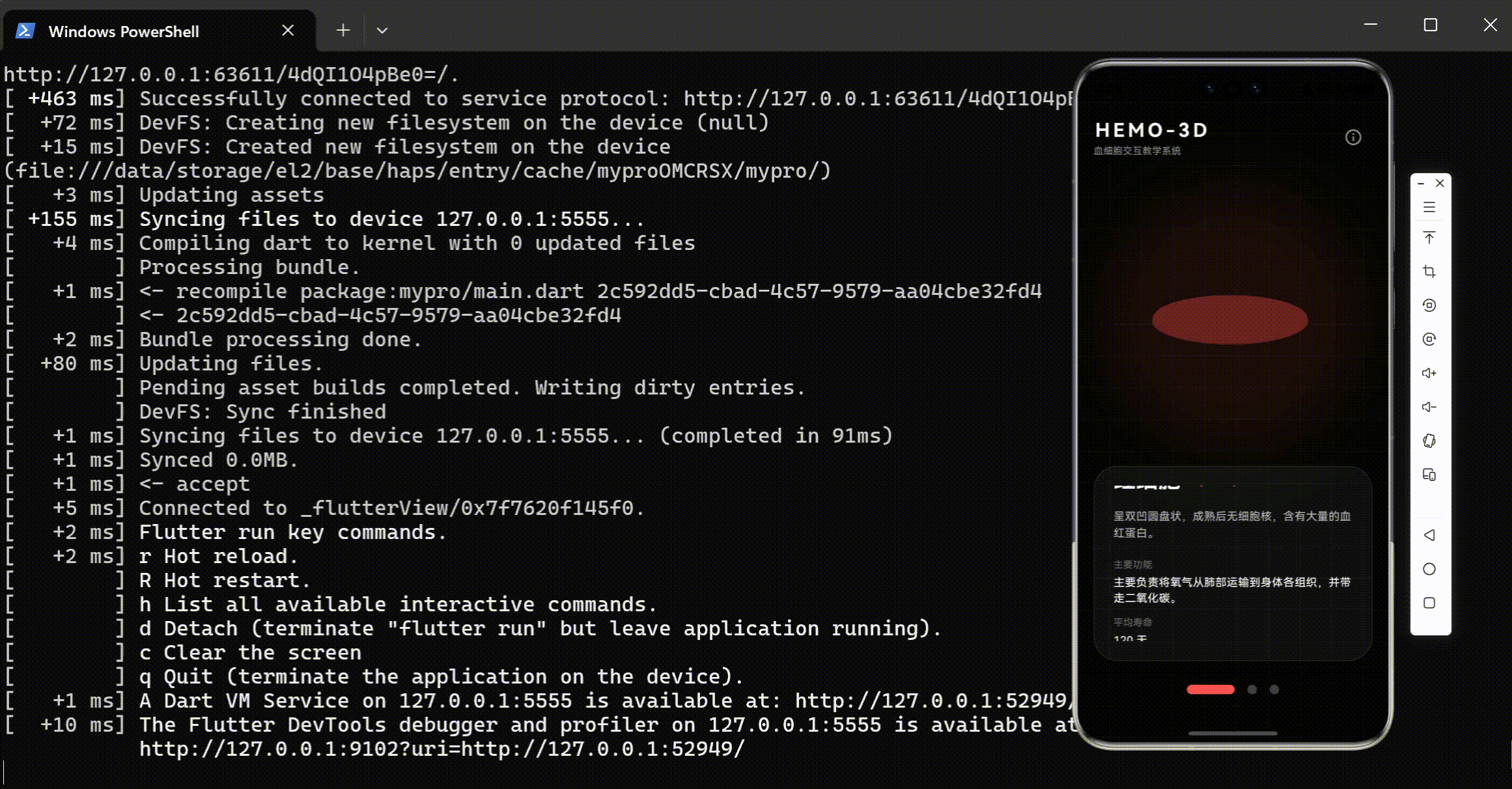Open the info icon in HEMO-3D app

[x=1353, y=137]
